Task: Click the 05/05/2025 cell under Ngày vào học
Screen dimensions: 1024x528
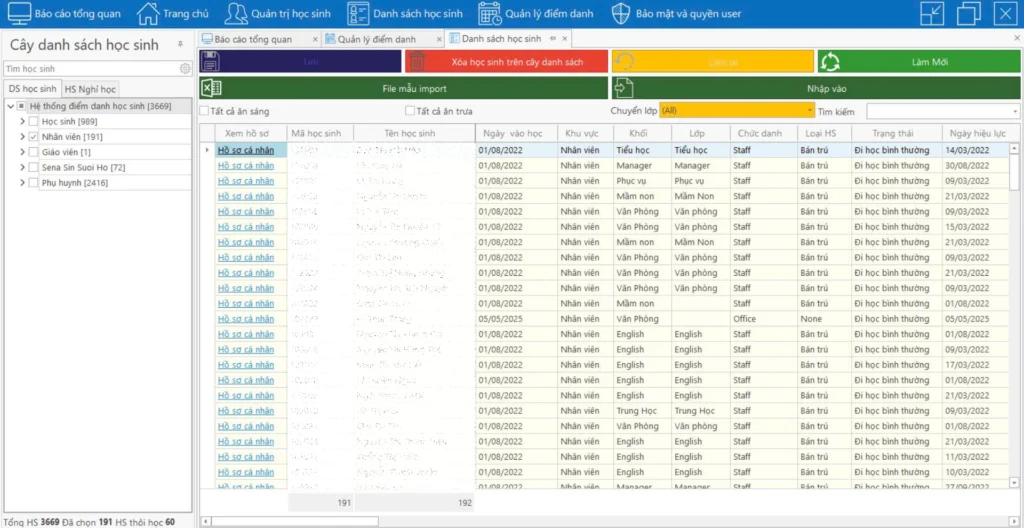Action: coord(516,319)
